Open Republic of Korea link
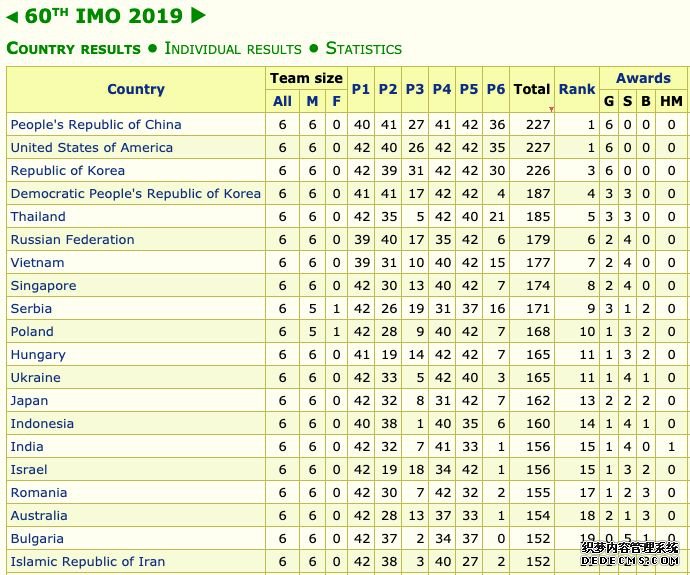 pyautogui.click(x=68, y=171)
